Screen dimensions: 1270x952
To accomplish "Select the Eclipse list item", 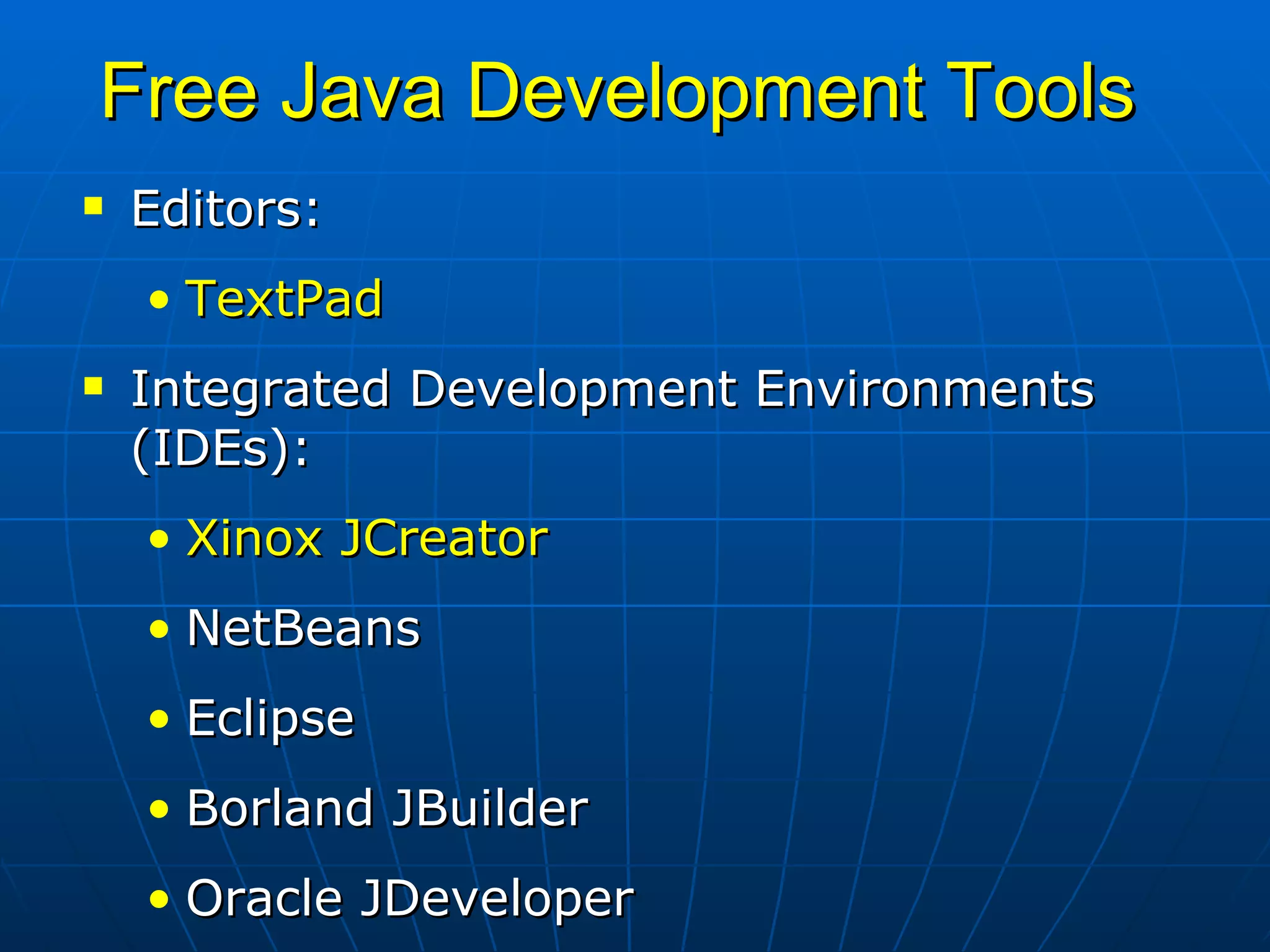I will coord(270,720).
